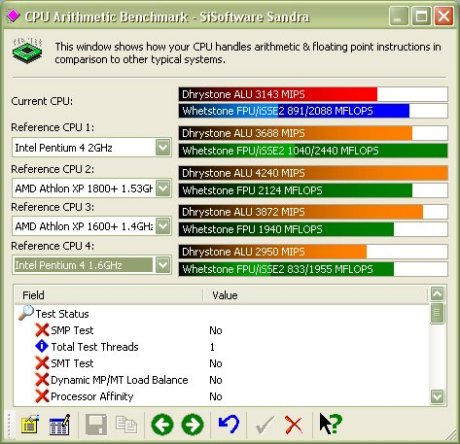Click the green CPU chip icon
This screenshot has height=444, width=460.
(27, 51)
